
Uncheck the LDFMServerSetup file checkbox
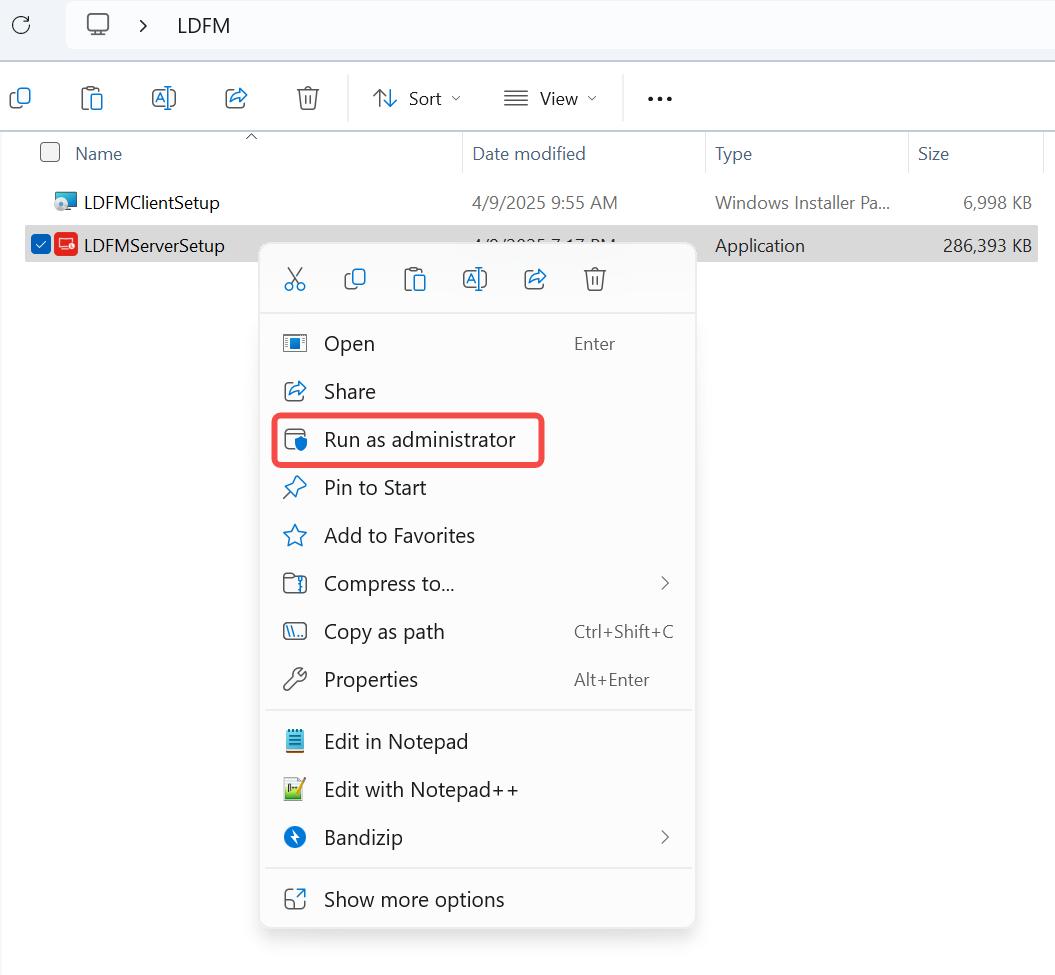[41, 245]
